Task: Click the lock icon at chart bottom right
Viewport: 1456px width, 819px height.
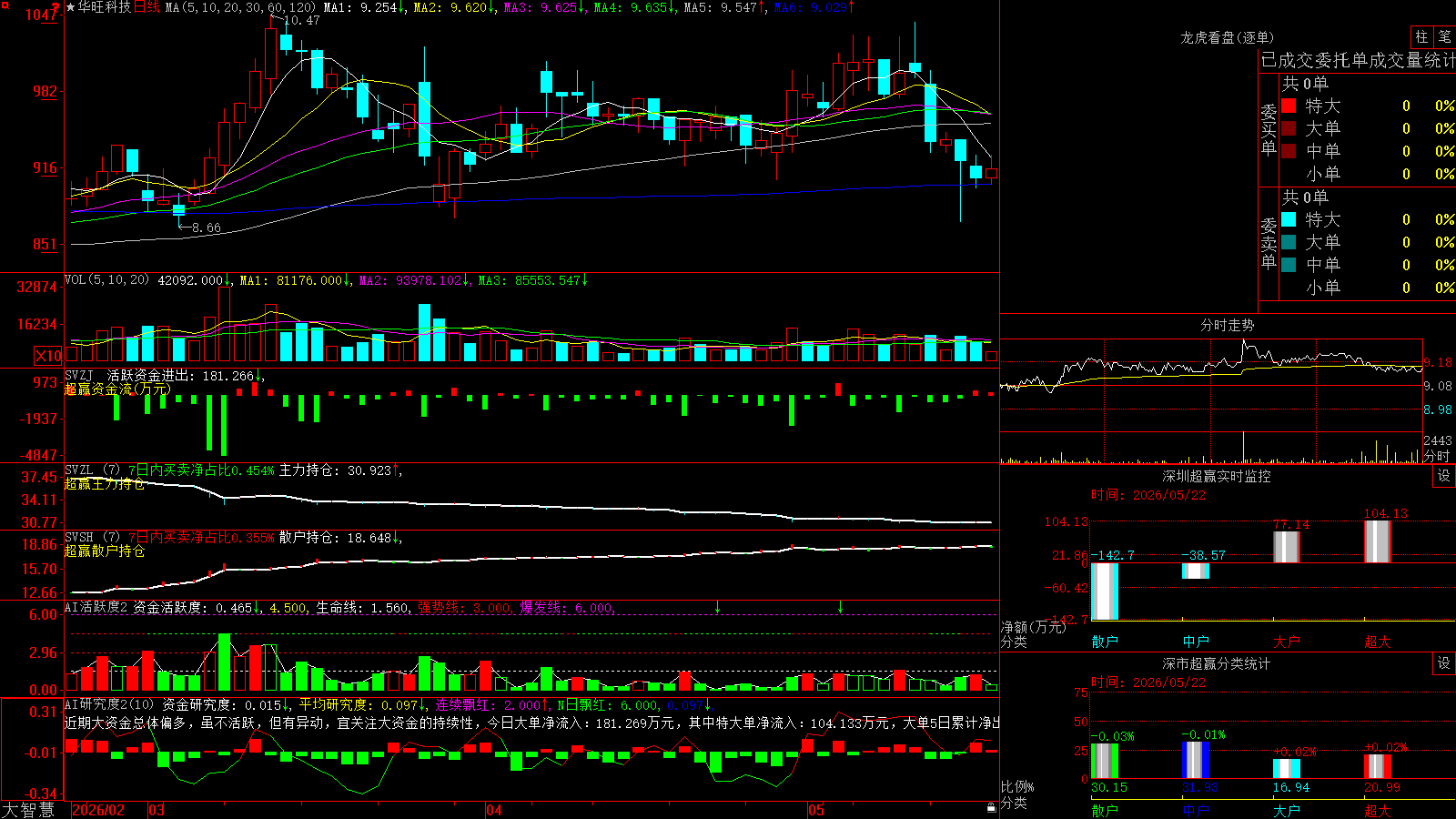Action: (x=991, y=808)
